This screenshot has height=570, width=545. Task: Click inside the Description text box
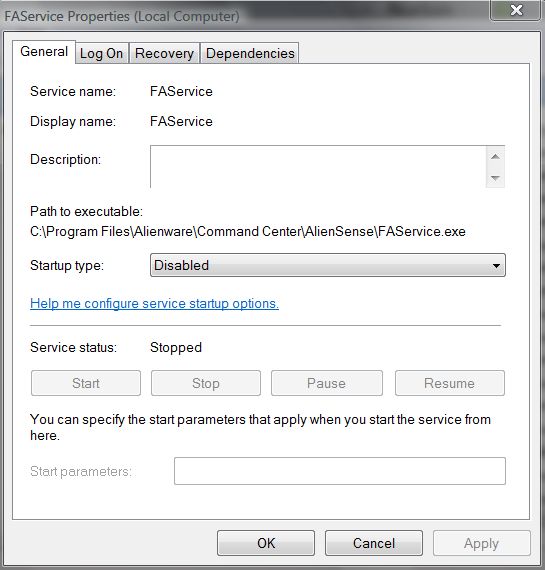coord(318,166)
